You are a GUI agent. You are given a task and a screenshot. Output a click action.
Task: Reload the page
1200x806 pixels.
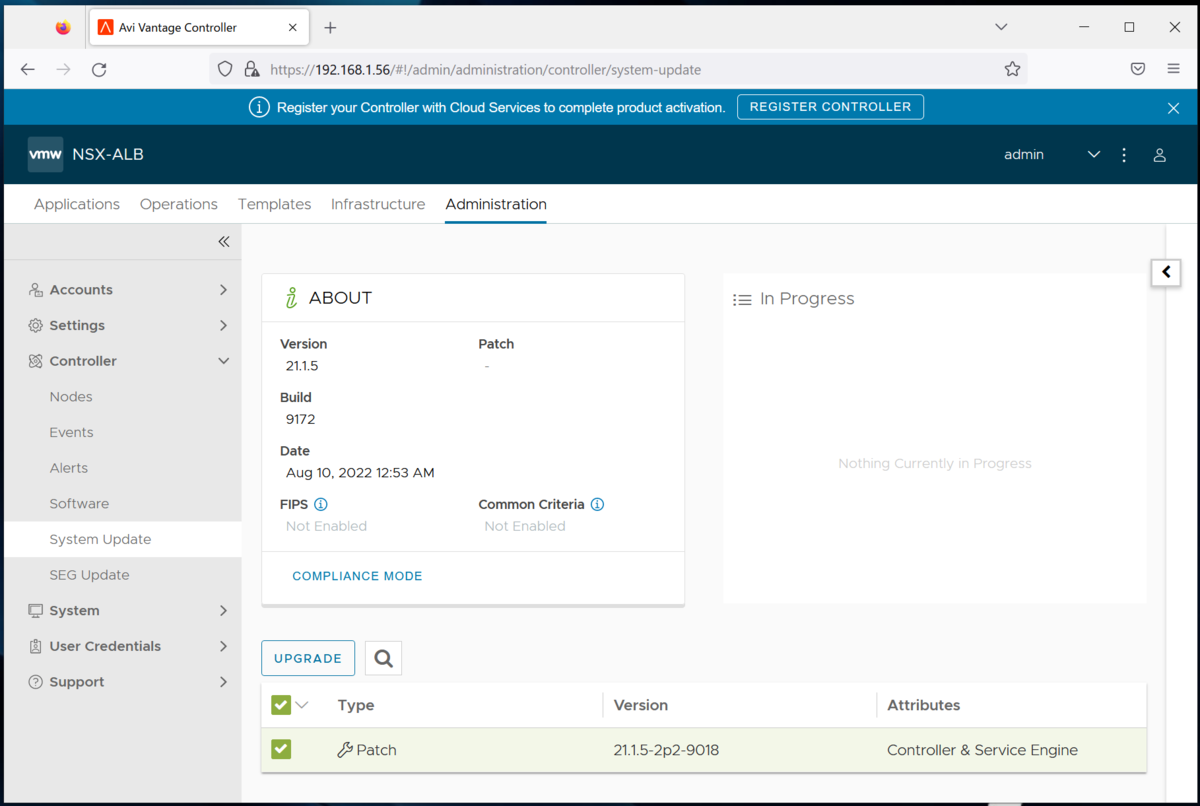(x=99, y=69)
